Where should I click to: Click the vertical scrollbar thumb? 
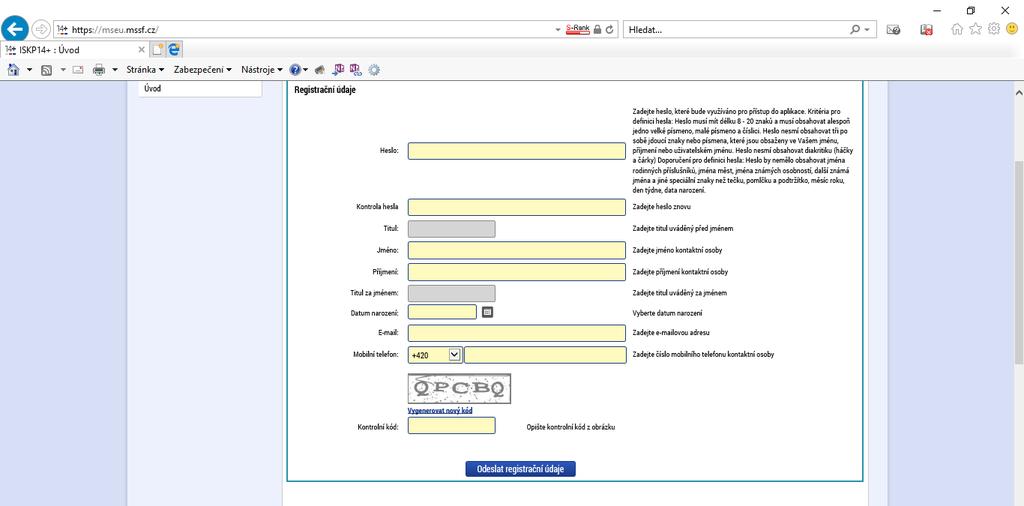pos(1019,260)
